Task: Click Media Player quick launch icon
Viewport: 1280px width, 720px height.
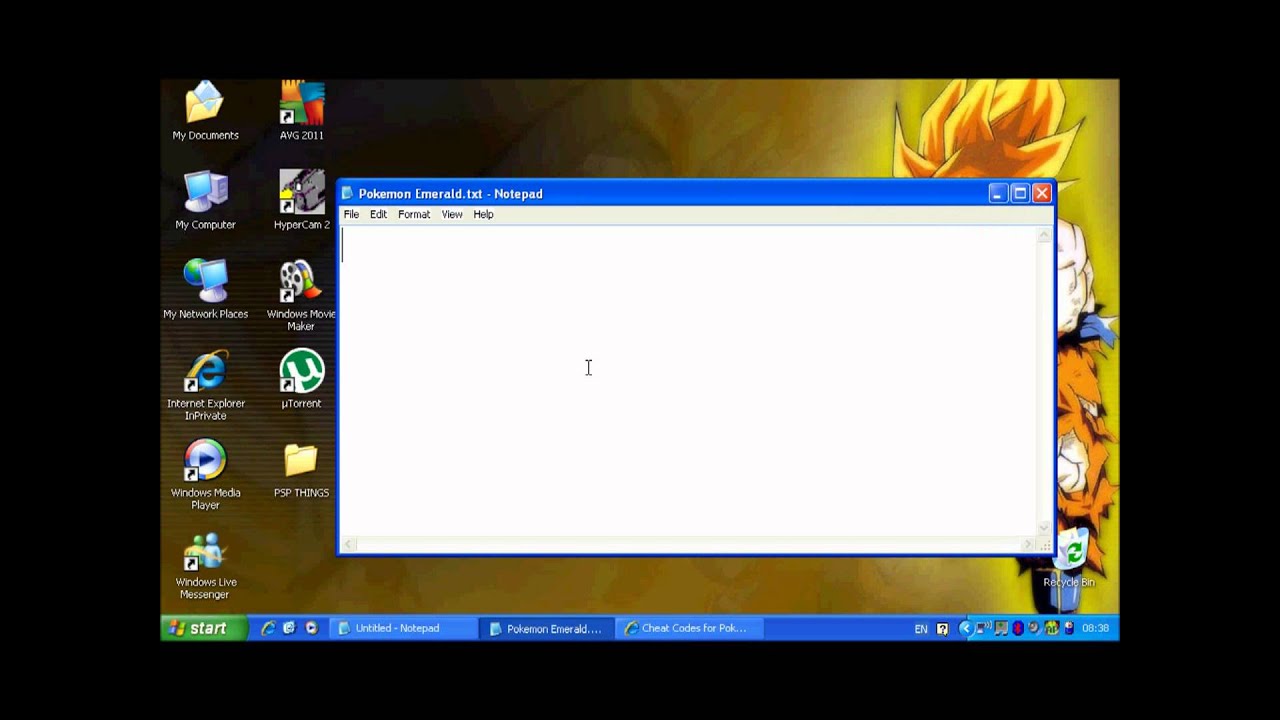Action: (311, 628)
